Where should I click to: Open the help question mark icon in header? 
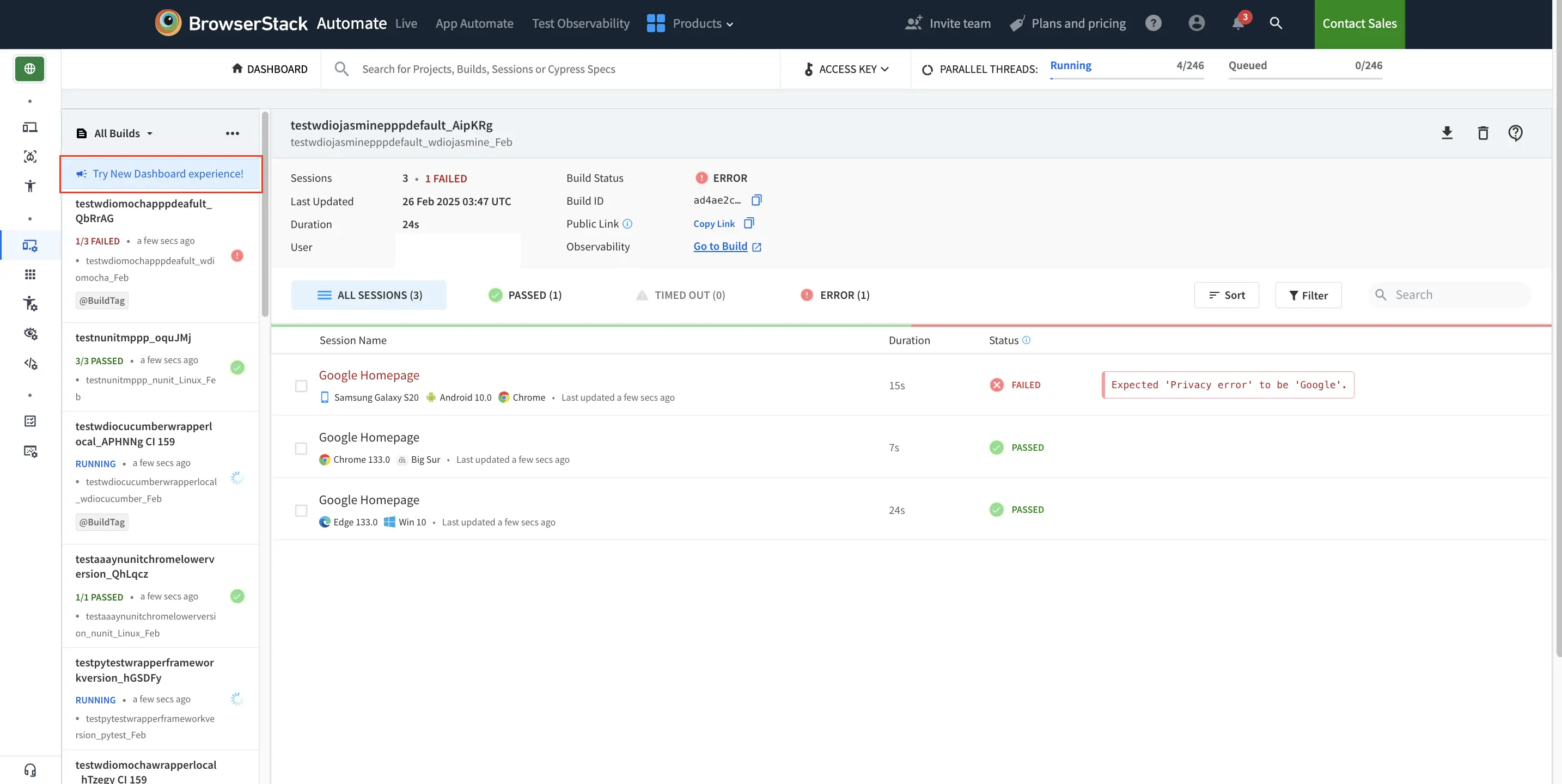[1154, 23]
